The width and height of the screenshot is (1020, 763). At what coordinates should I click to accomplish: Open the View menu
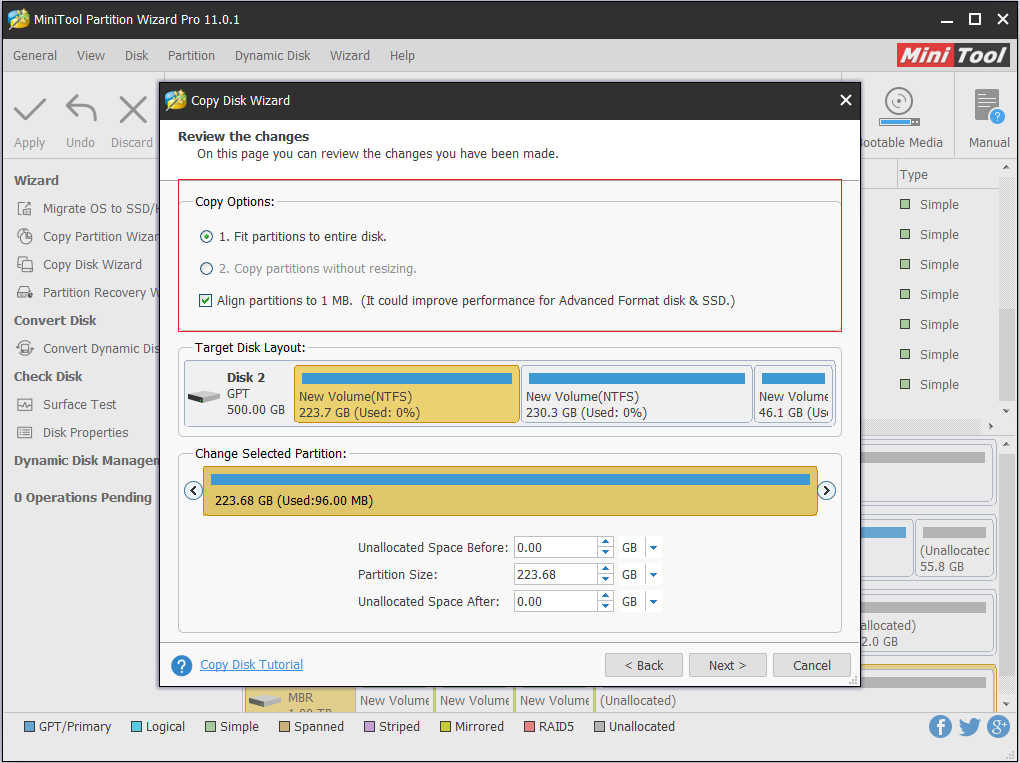point(90,55)
